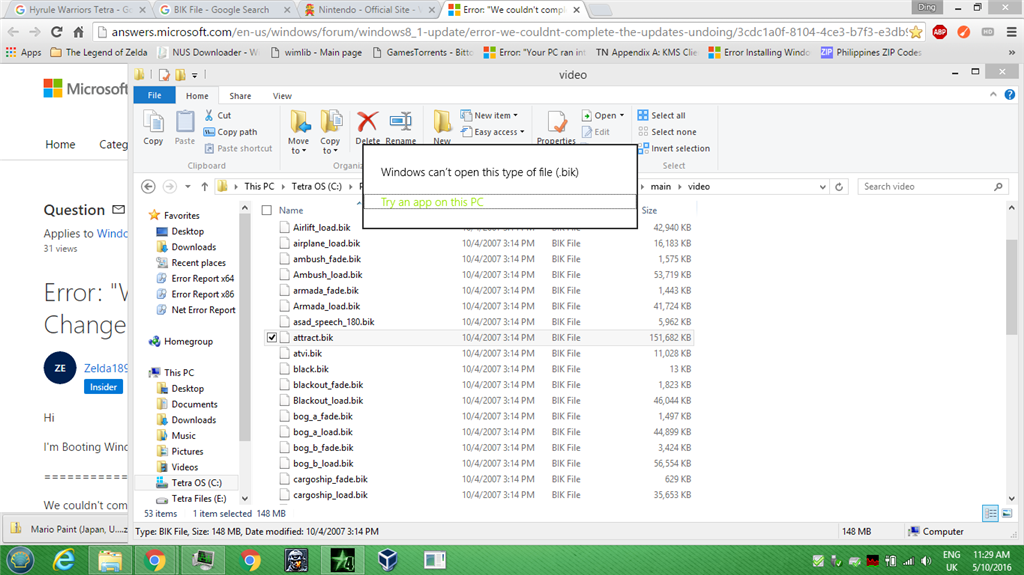The height and width of the screenshot is (575, 1024).
Task: Open the Easy access dropdown
Action: (492, 132)
